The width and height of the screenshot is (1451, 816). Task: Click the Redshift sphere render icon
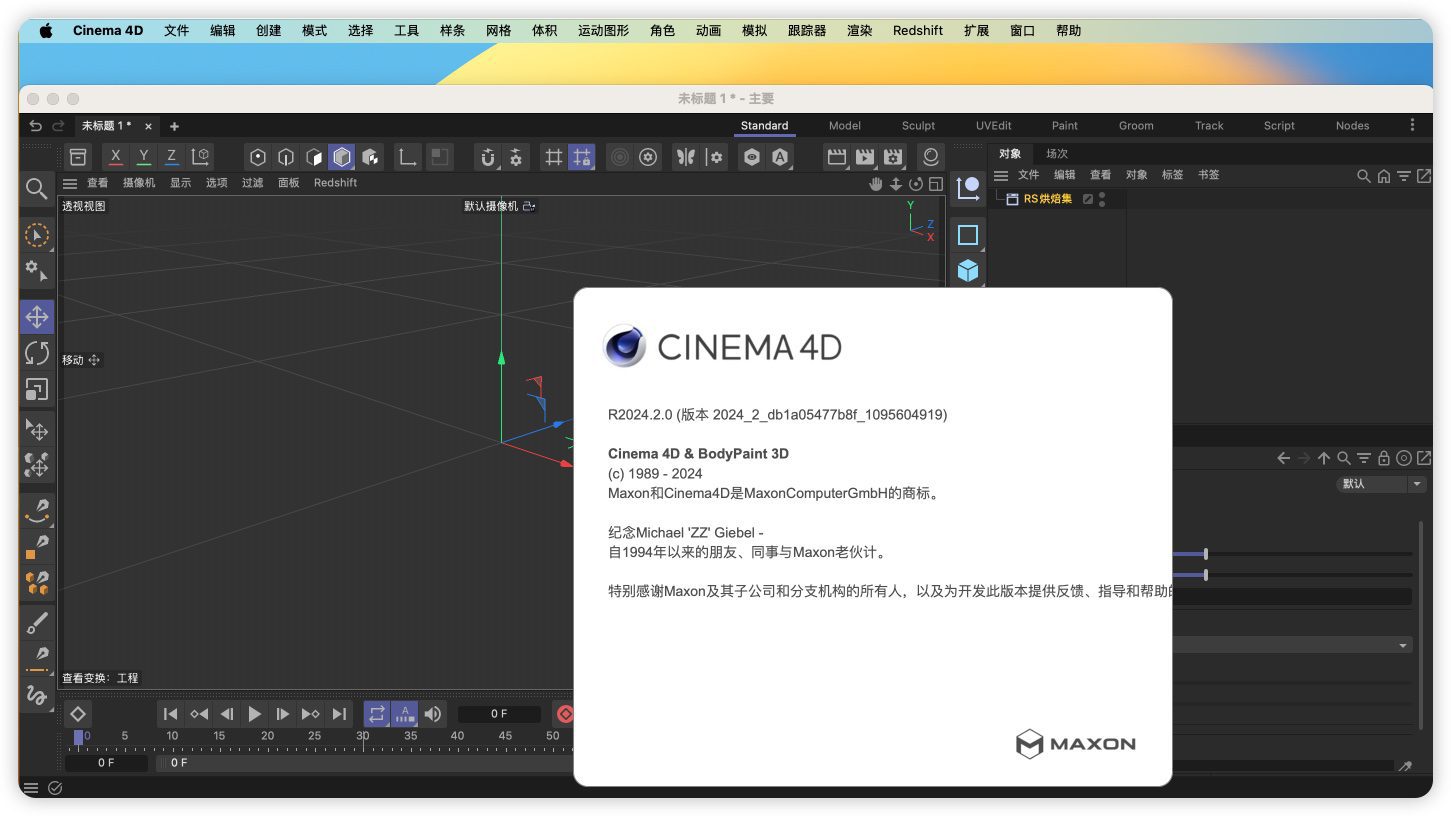coord(931,157)
